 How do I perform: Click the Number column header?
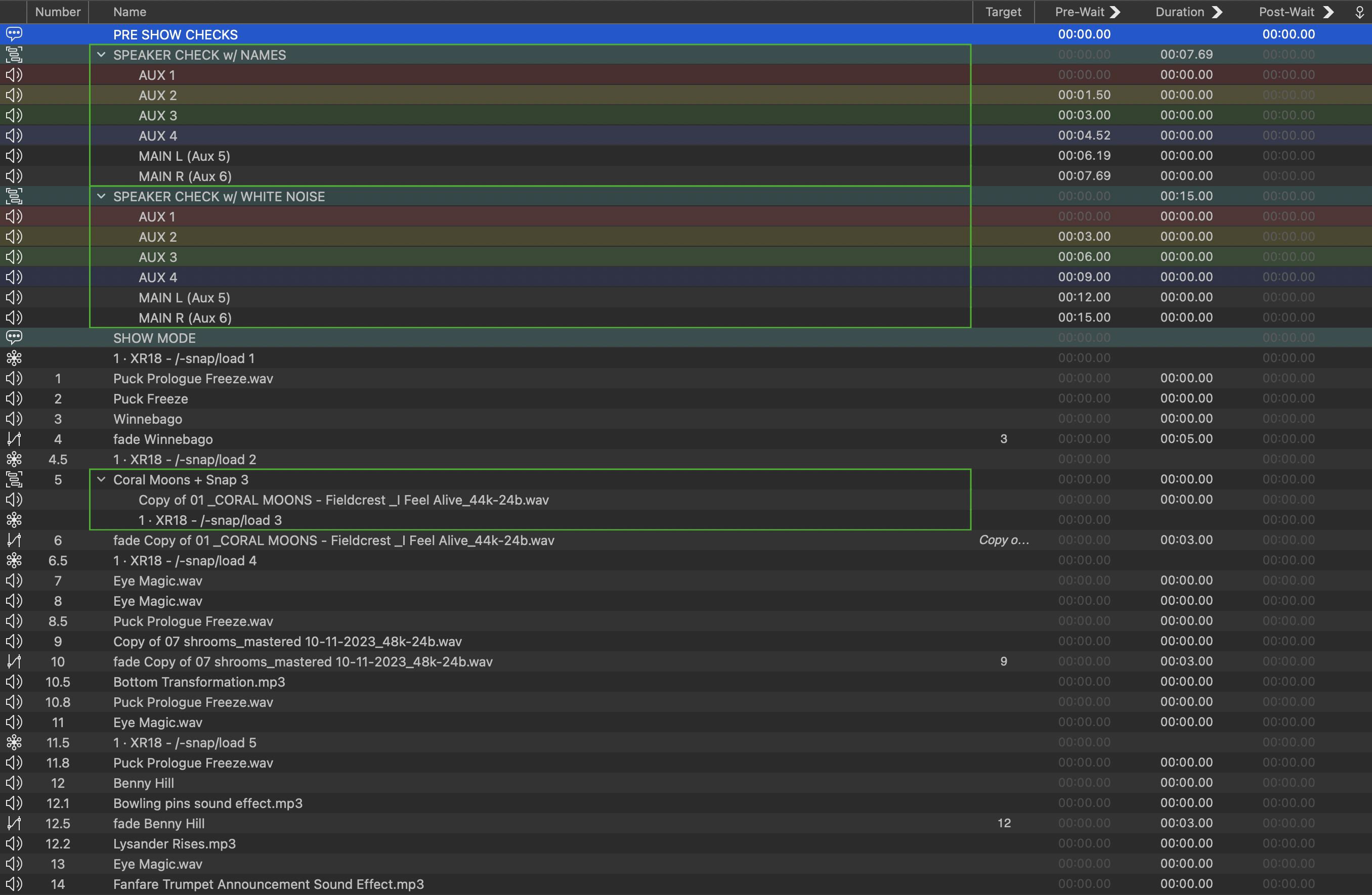58,12
